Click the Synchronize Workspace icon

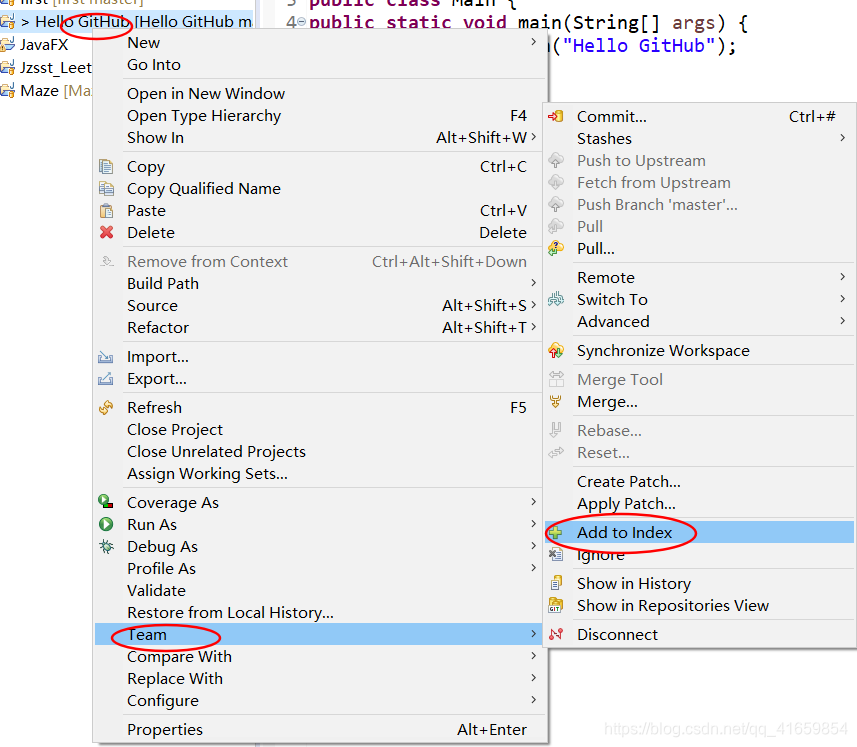[x=556, y=350]
